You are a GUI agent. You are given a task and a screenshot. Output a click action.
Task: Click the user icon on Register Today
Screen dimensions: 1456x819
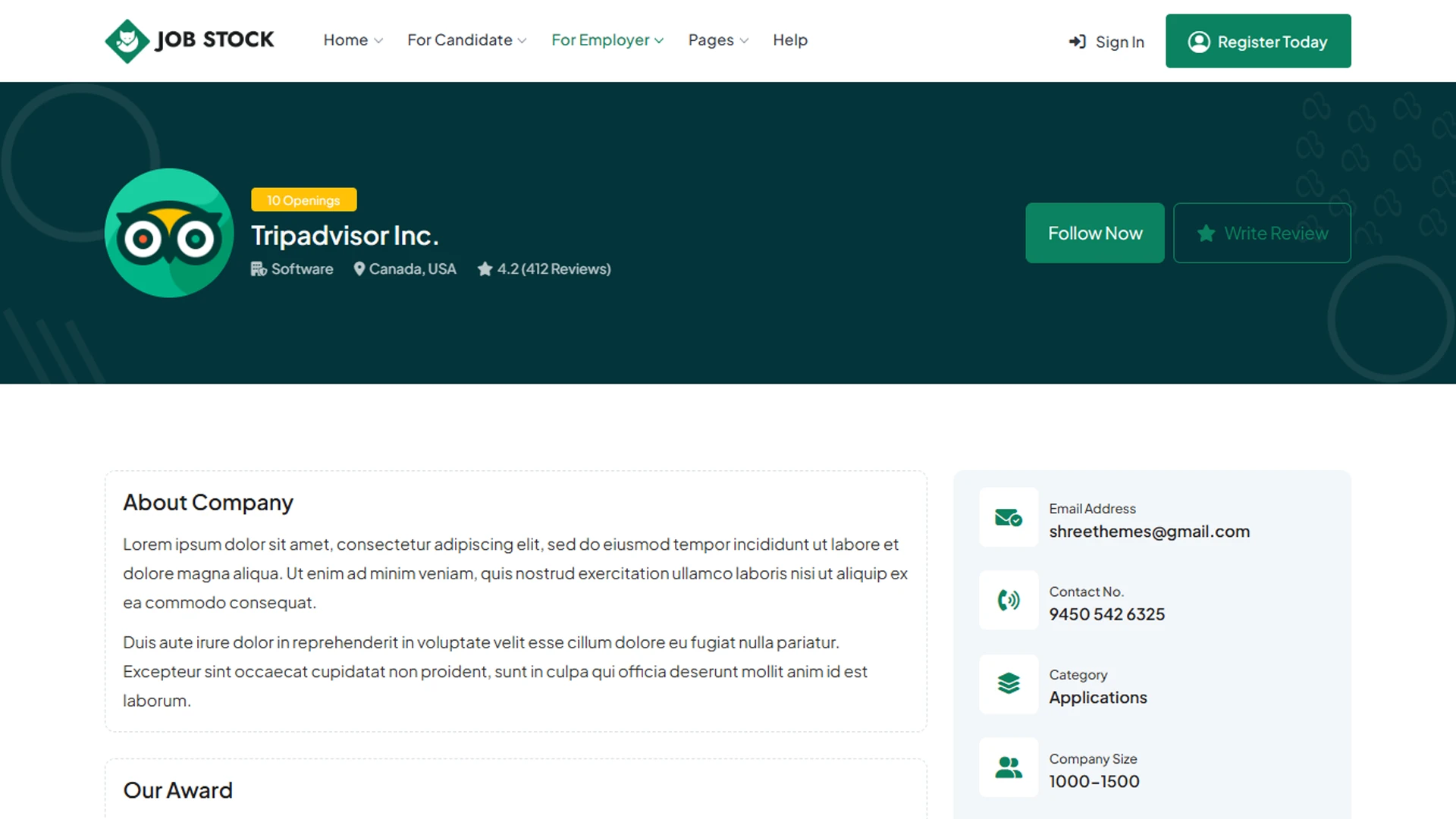[1199, 42]
